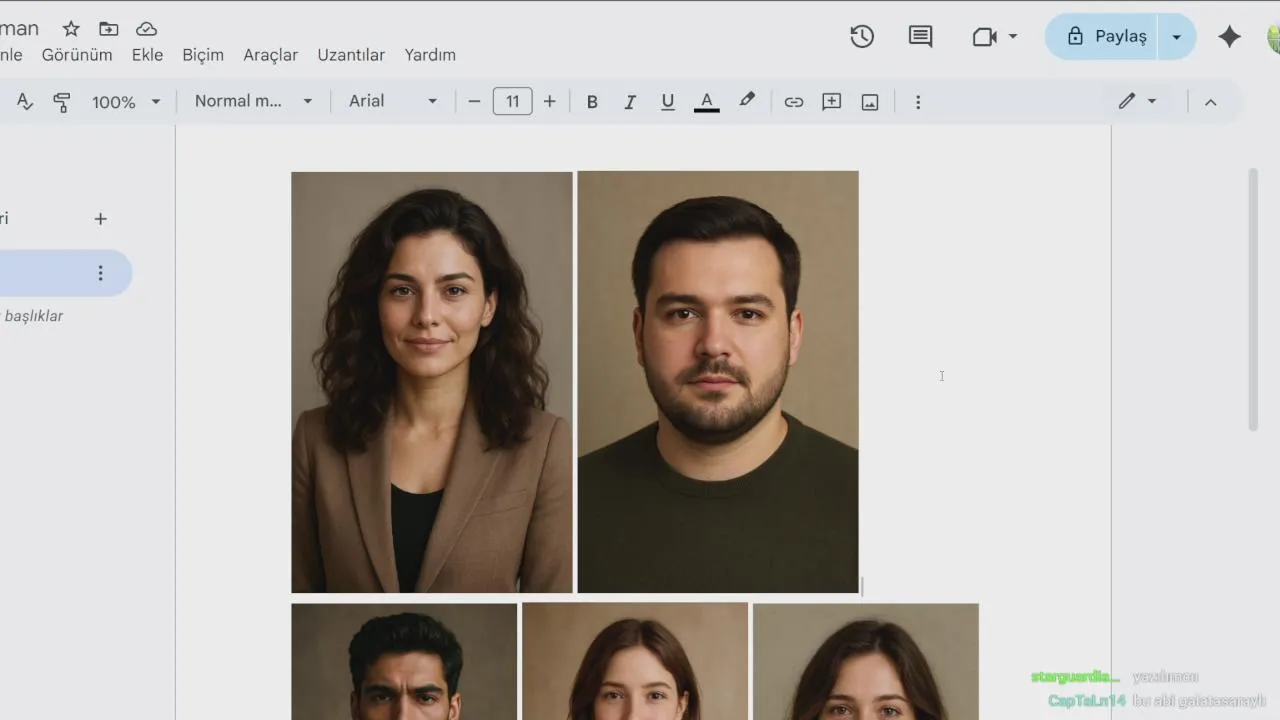This screenshot has height=720, width=1280.
Task: Select the portrait of curly-haired woman
Action: 432,382
